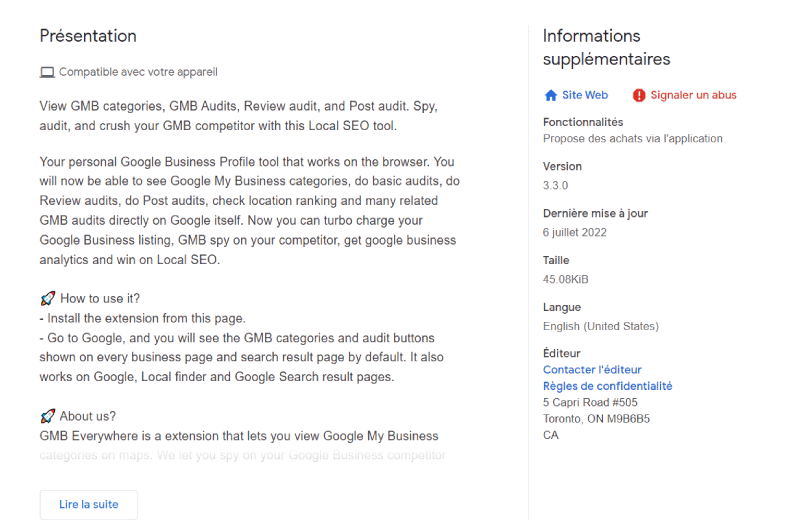Click the Informations supplémentaires heading

(x=606, y=47)
